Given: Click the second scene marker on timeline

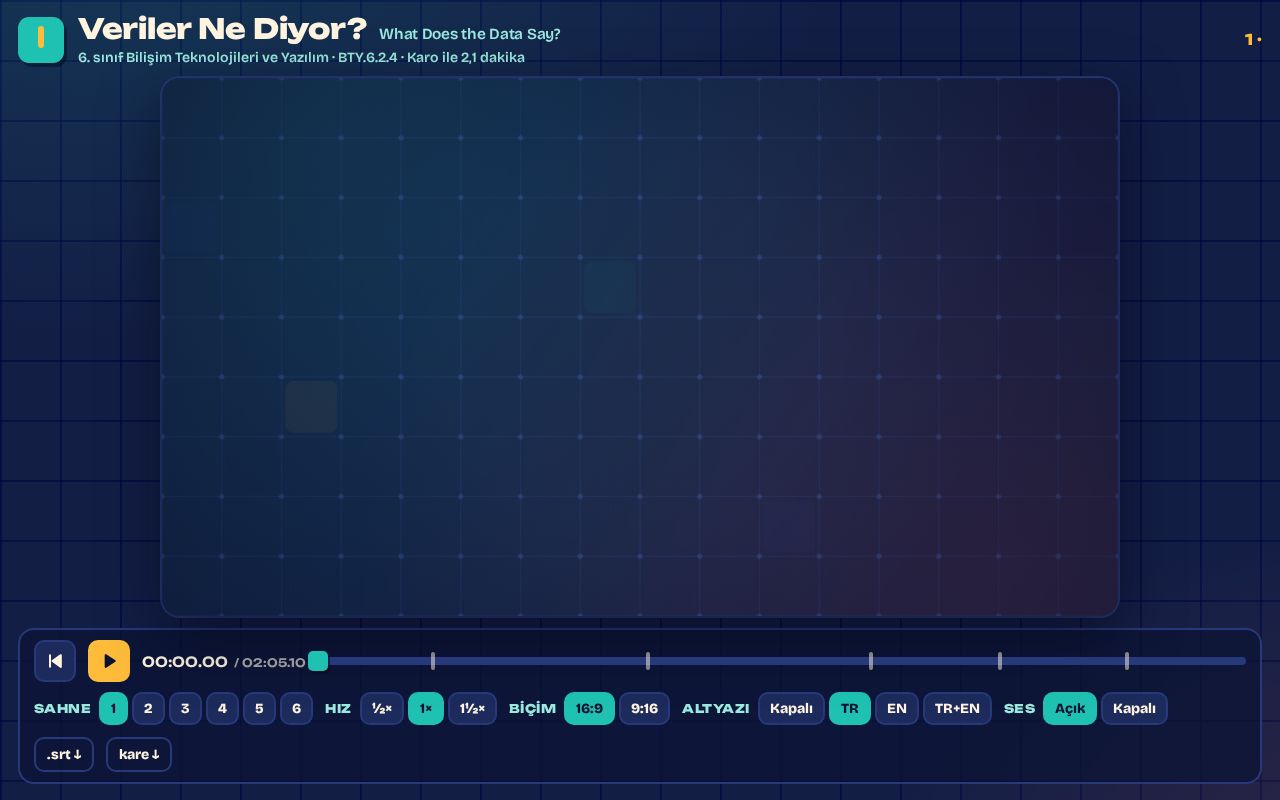Looking at the screenshot, I should [648, 661].
